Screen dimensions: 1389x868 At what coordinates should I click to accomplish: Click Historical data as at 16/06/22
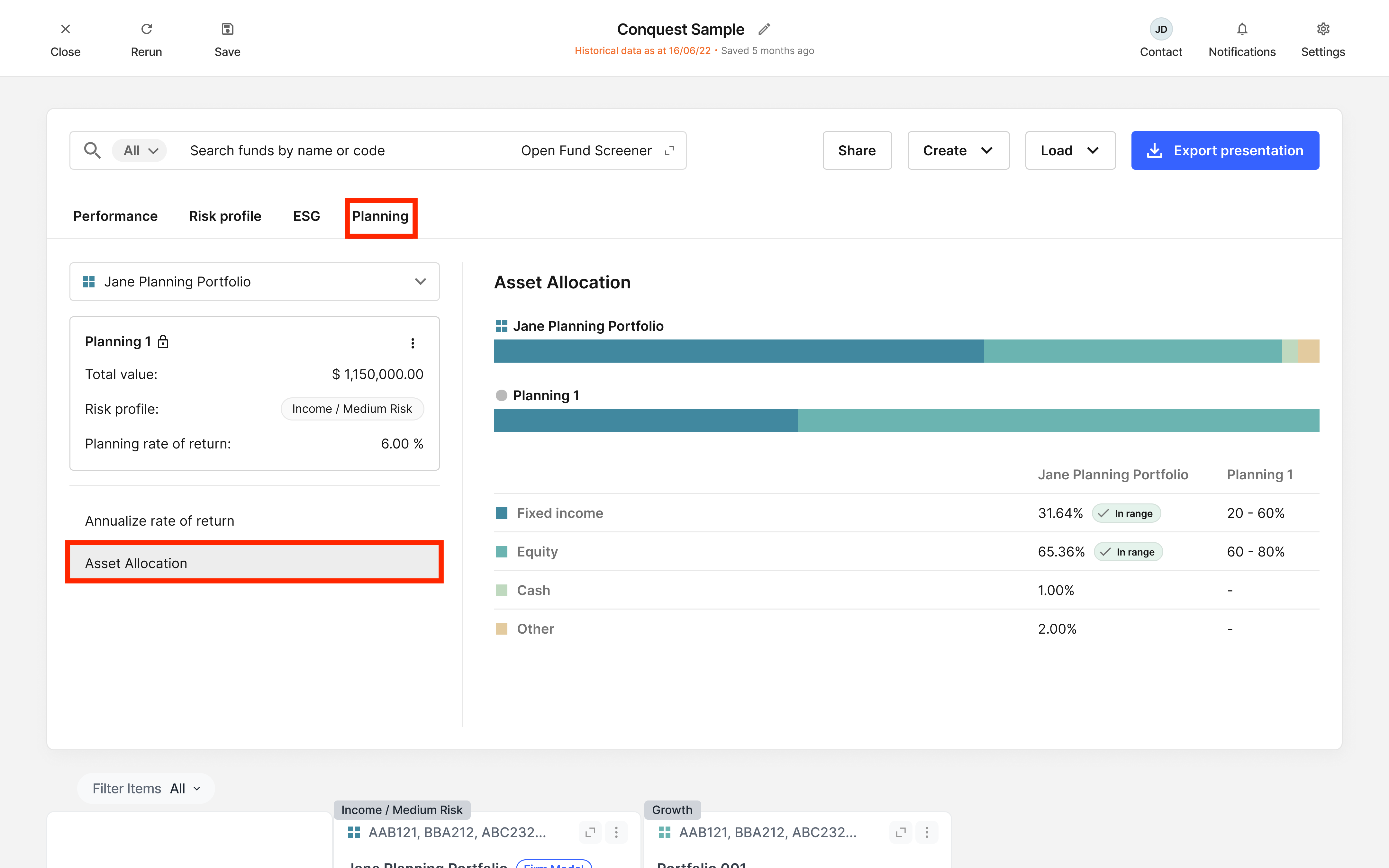(643, 50)
